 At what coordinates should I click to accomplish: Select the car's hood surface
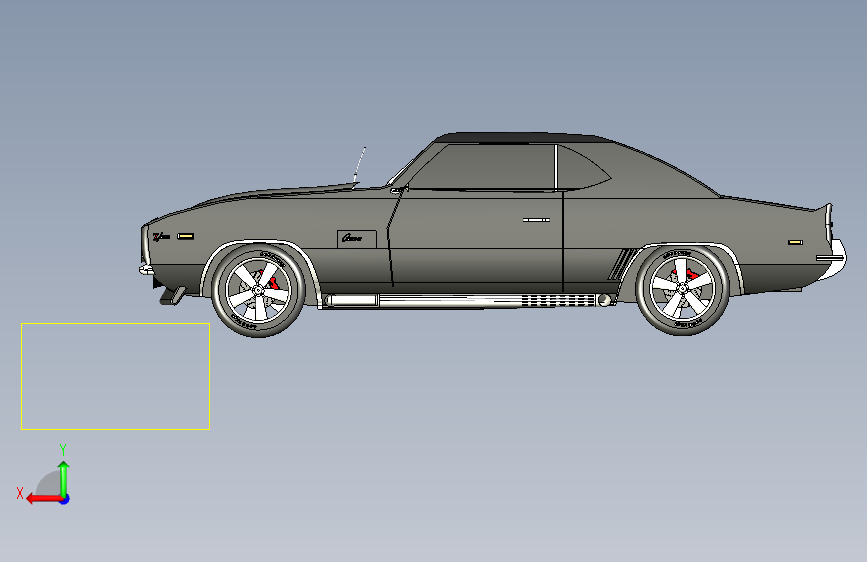[276, 194]
